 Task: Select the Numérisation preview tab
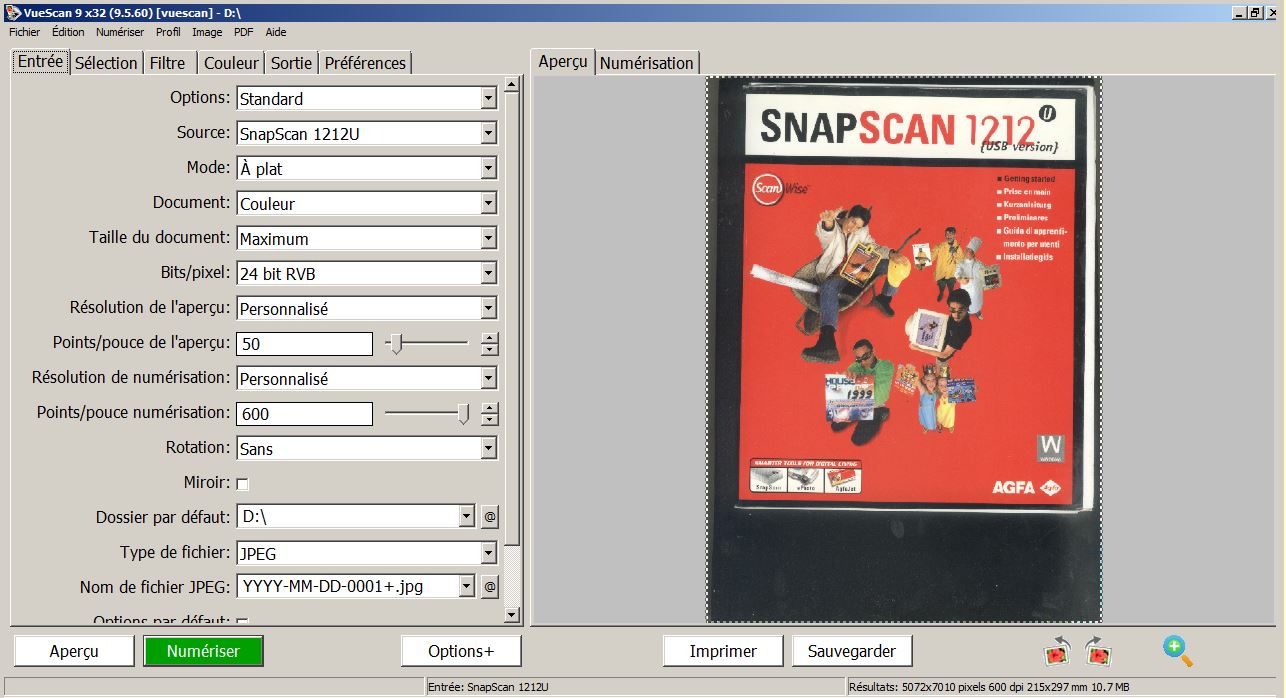coord(646,63)
